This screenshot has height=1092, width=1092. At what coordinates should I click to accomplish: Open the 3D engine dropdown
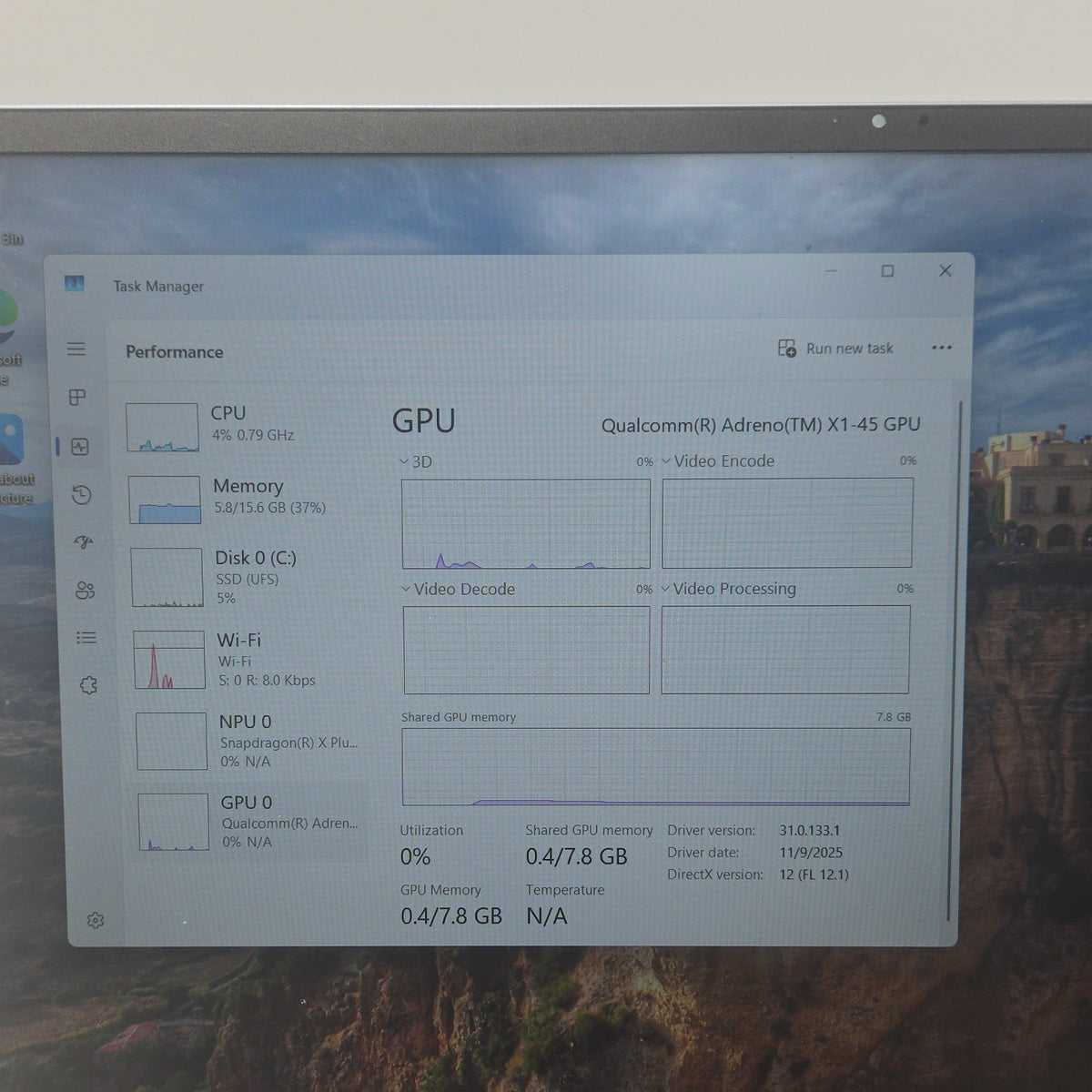(x=417, y=462)
